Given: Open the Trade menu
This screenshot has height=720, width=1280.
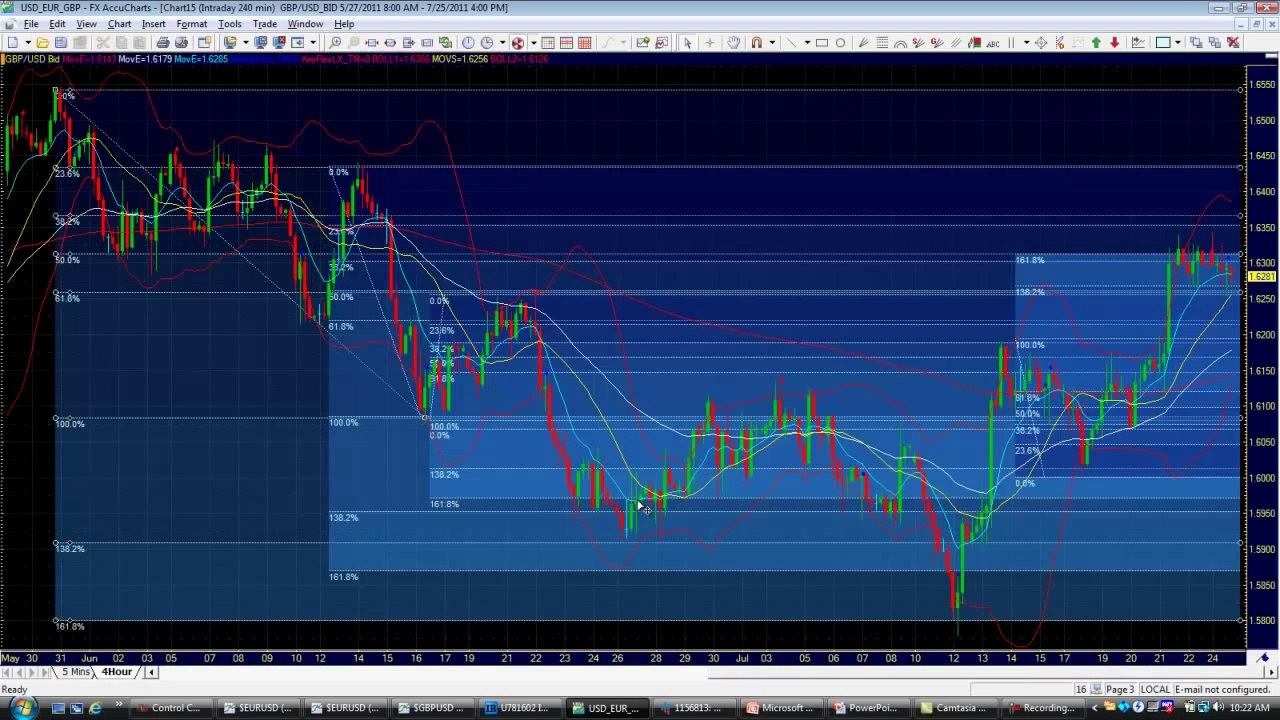Looking at the screenshot, I should (x=264, y=24).
